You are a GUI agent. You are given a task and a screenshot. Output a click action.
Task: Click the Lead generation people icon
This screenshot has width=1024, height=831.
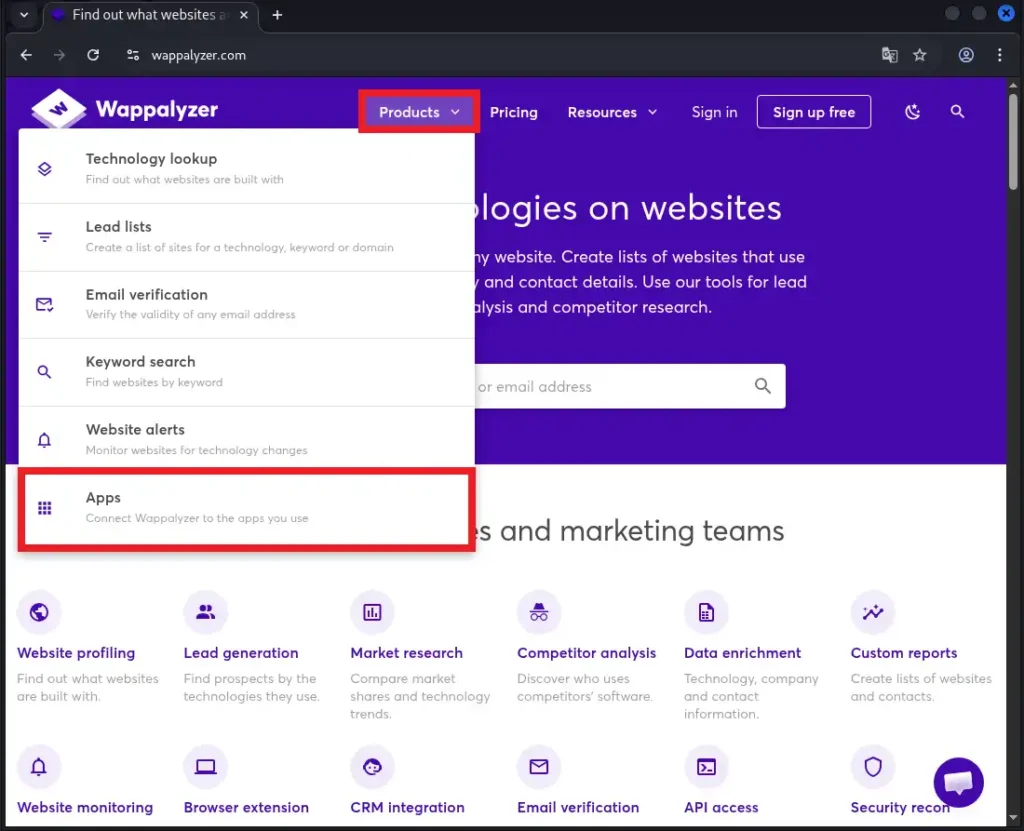[x=206, y=612]
